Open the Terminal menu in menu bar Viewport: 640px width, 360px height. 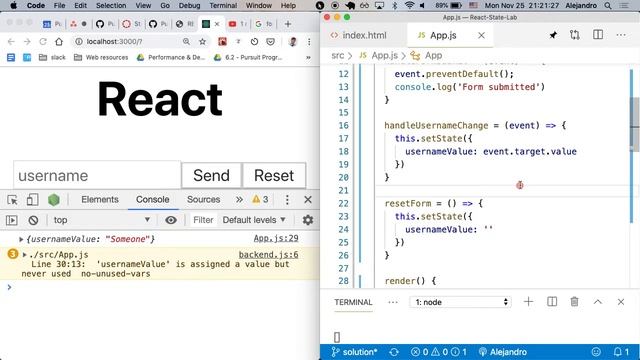pos(223,6)
